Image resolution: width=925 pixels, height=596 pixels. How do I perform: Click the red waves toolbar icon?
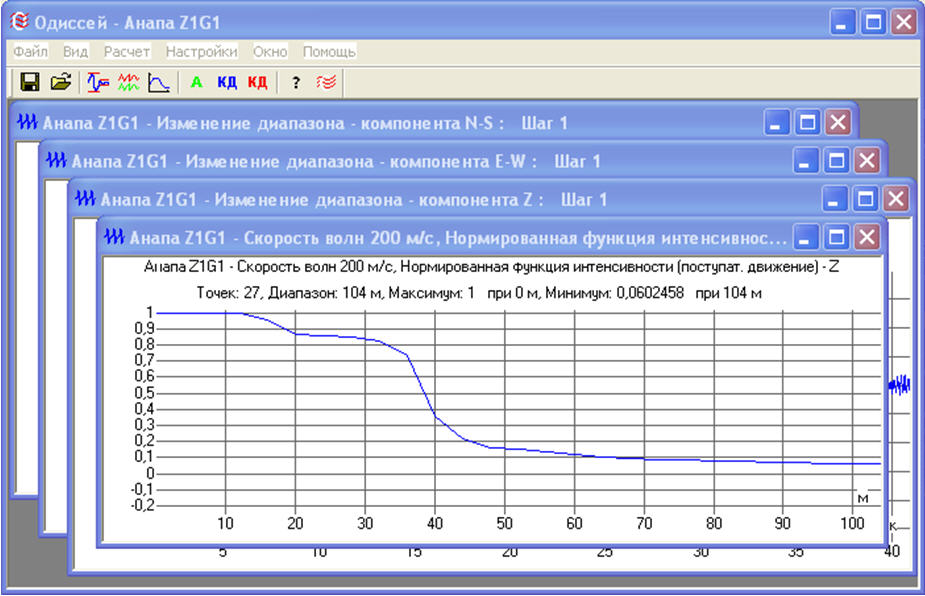coord(326,83)
